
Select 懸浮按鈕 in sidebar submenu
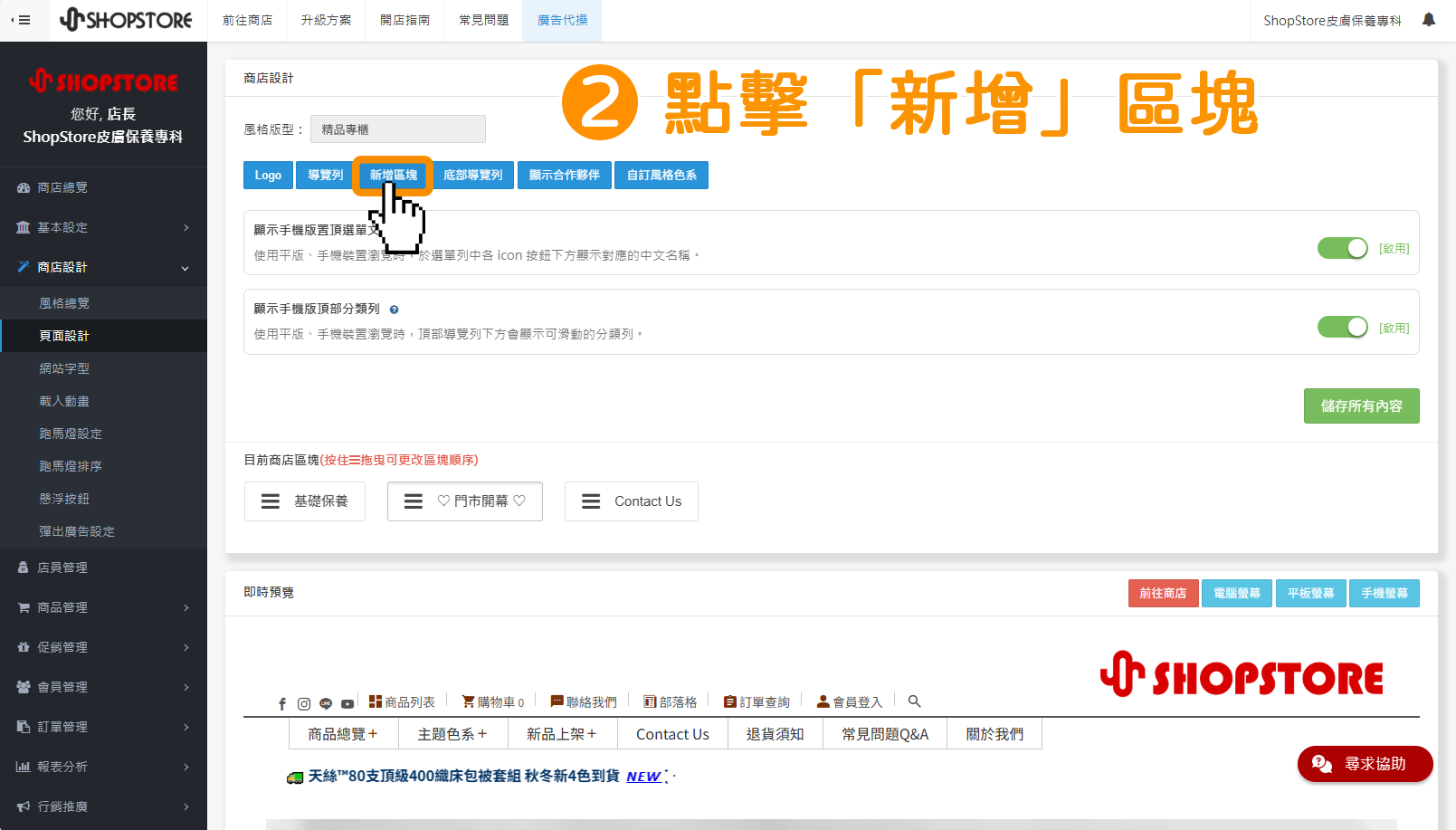(x=103, y=499)
